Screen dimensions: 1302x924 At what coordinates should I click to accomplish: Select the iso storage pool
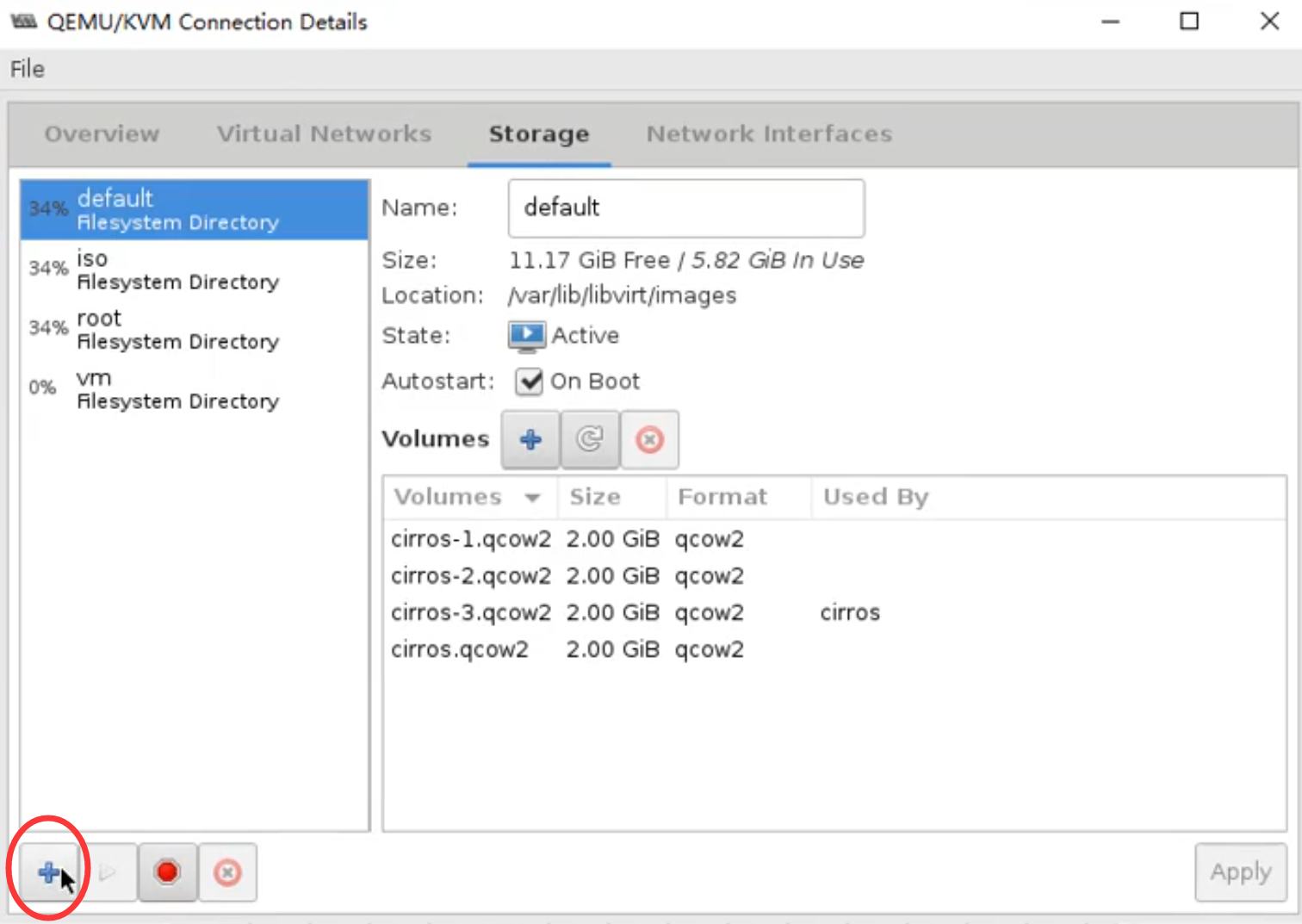[x=177, y=270]
